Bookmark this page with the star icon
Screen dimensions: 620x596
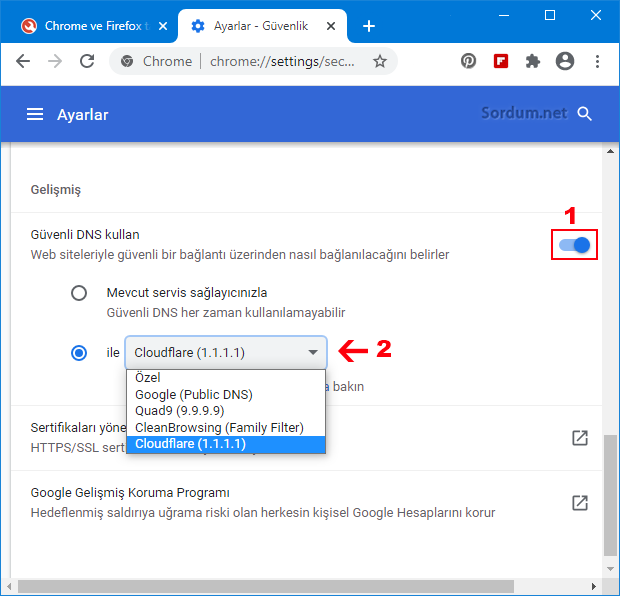380,61
